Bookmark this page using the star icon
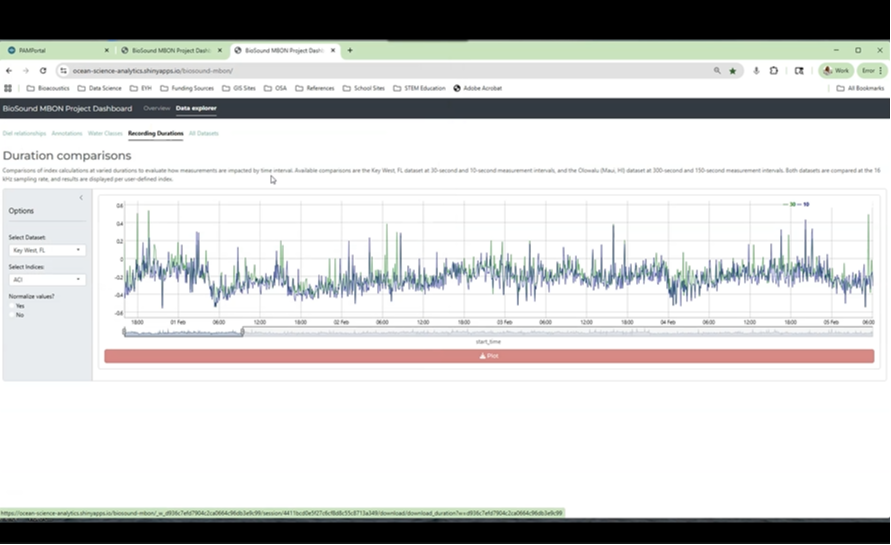The image size is (891, 545). coord(733,71)
